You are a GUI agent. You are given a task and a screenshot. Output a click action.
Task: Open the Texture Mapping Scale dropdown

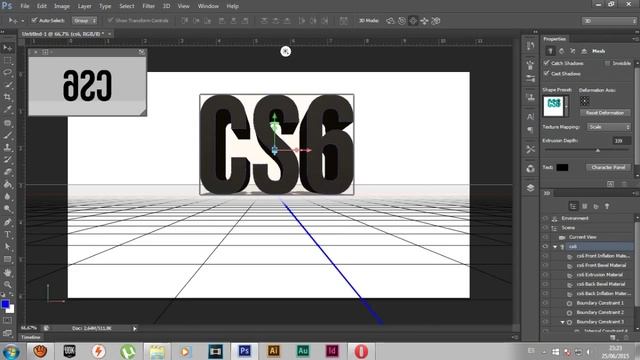[609, 127]
